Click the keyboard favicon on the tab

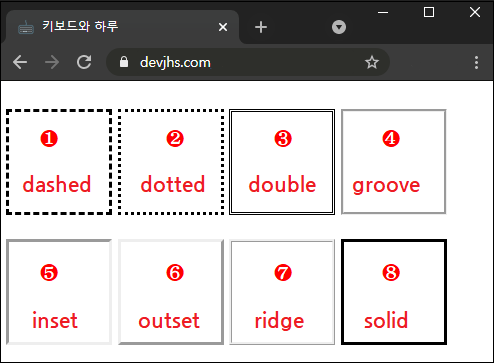pos(26,27)
